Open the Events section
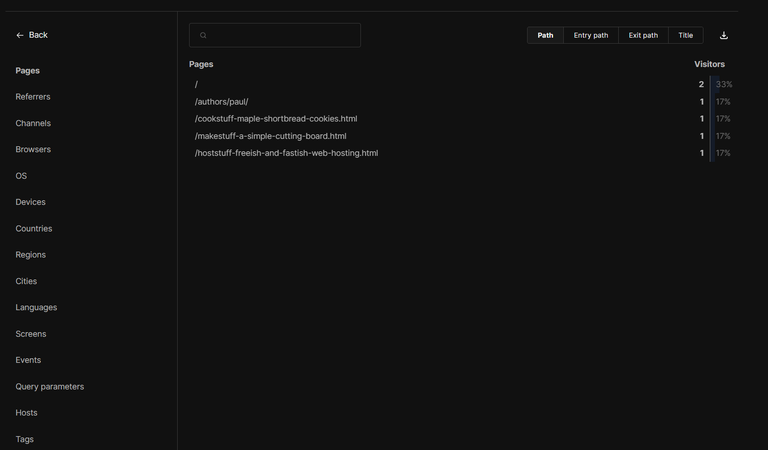768x450 pixels. click(28, 360)
